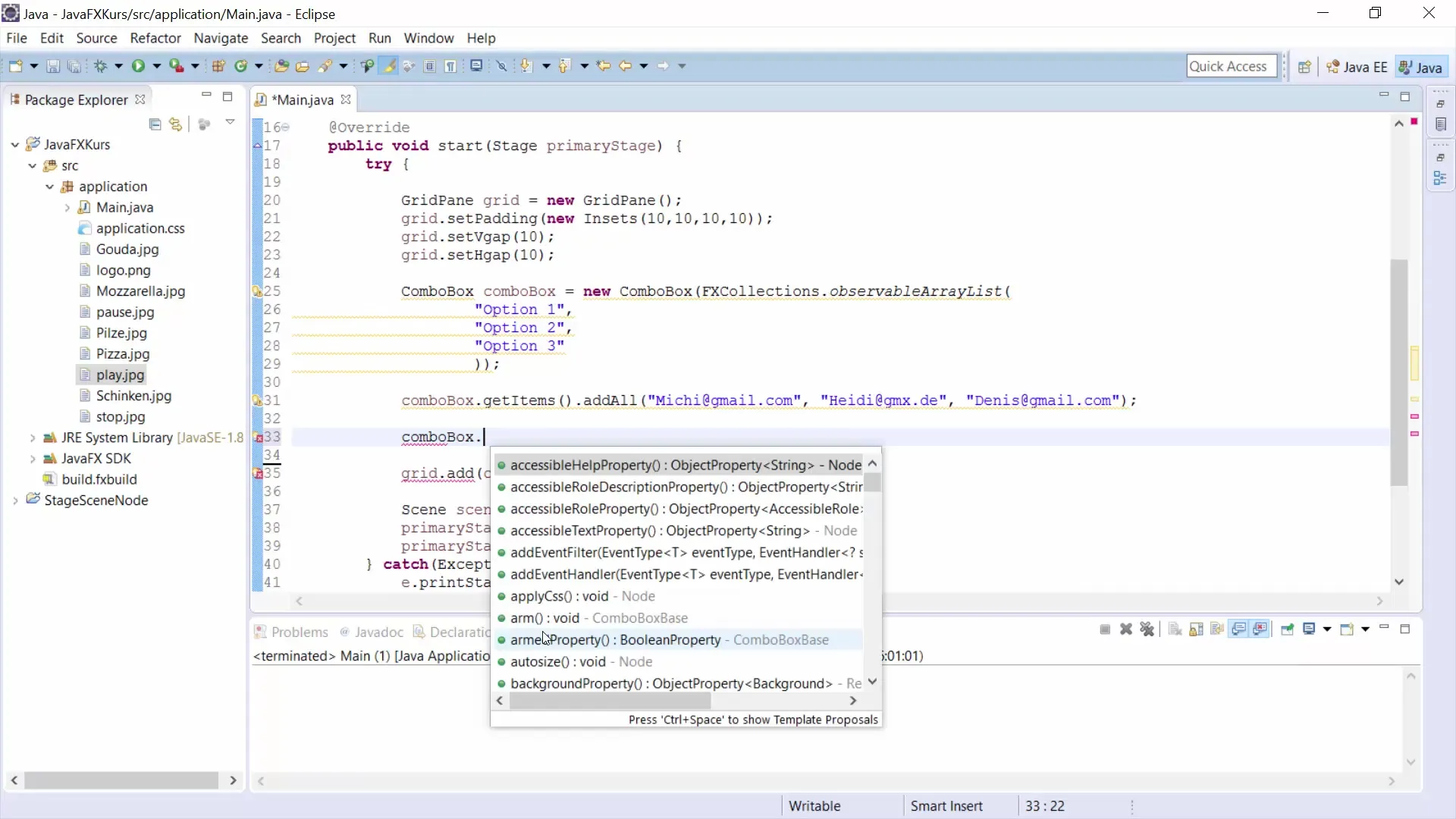
Task: Toggle console Scroll Lock
Action: (1197, 629)
